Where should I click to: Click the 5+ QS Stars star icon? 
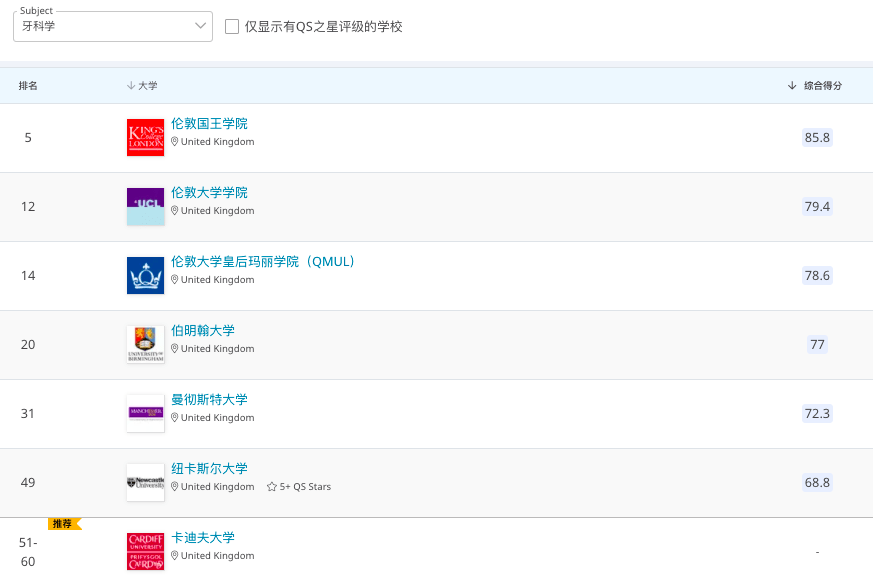pyautogui.click(x=272, y=487)
